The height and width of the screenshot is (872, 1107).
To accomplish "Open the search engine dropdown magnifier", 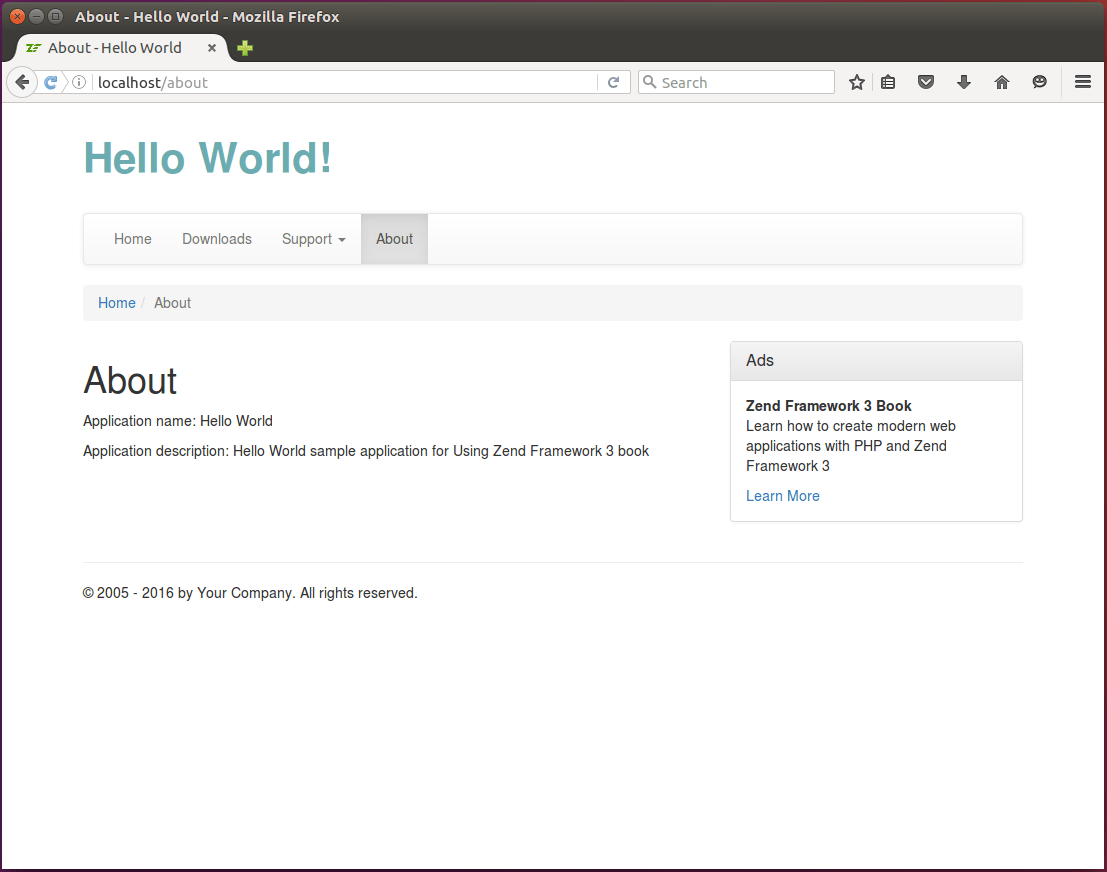I will pos(651,82).
